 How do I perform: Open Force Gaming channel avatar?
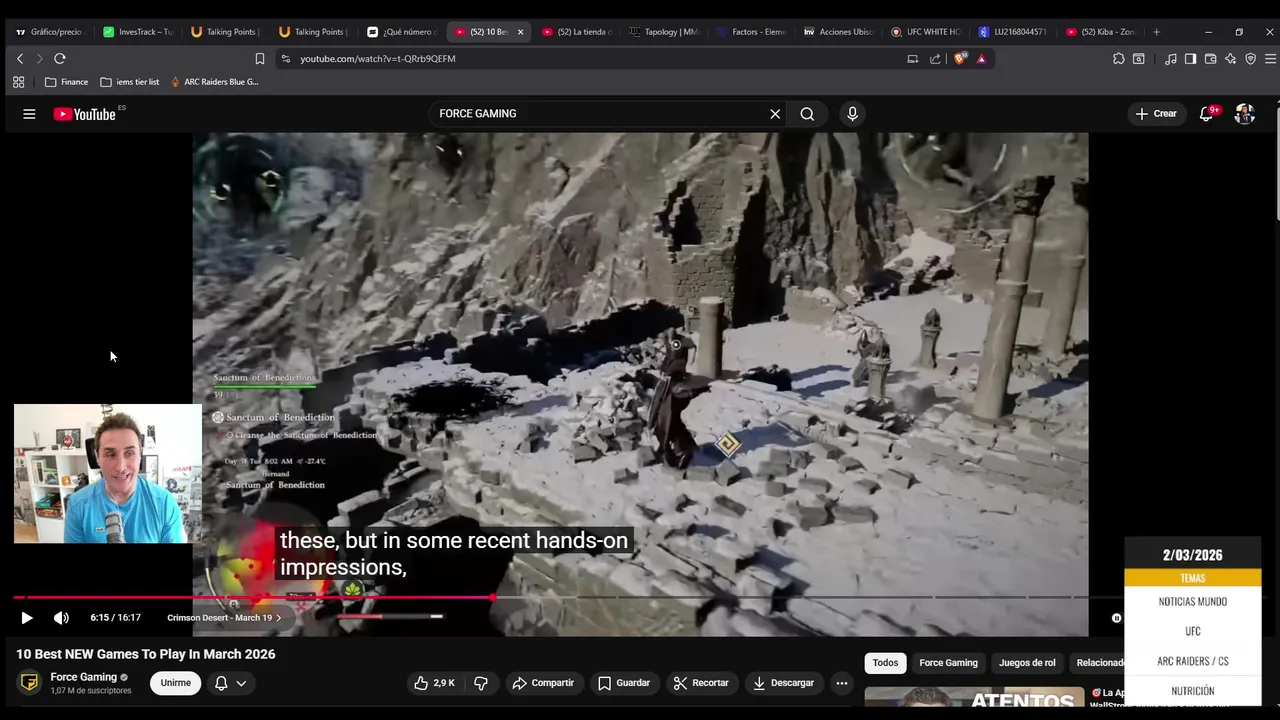point(30,683)
